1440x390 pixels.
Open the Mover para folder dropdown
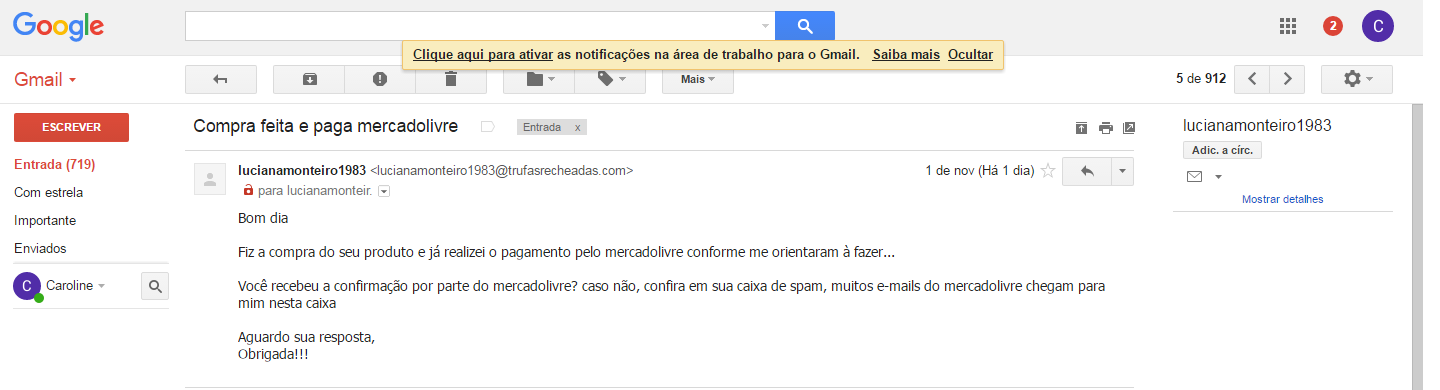(x=539, y=79)
